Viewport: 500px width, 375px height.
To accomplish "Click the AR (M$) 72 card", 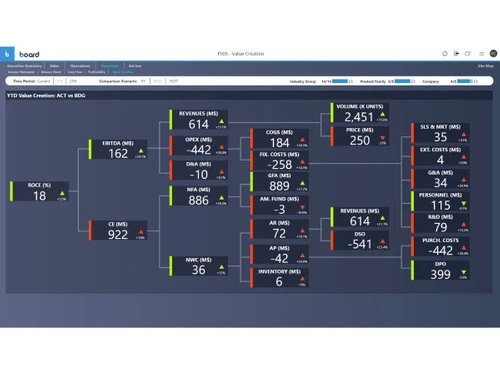I will point(279,229).
